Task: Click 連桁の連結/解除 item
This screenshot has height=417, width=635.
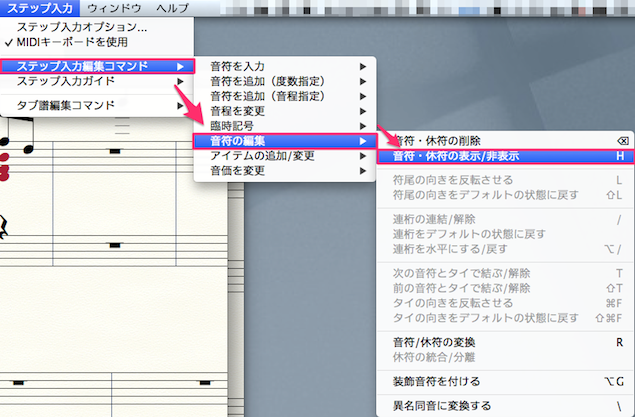Action: click(x=505, y=219)
